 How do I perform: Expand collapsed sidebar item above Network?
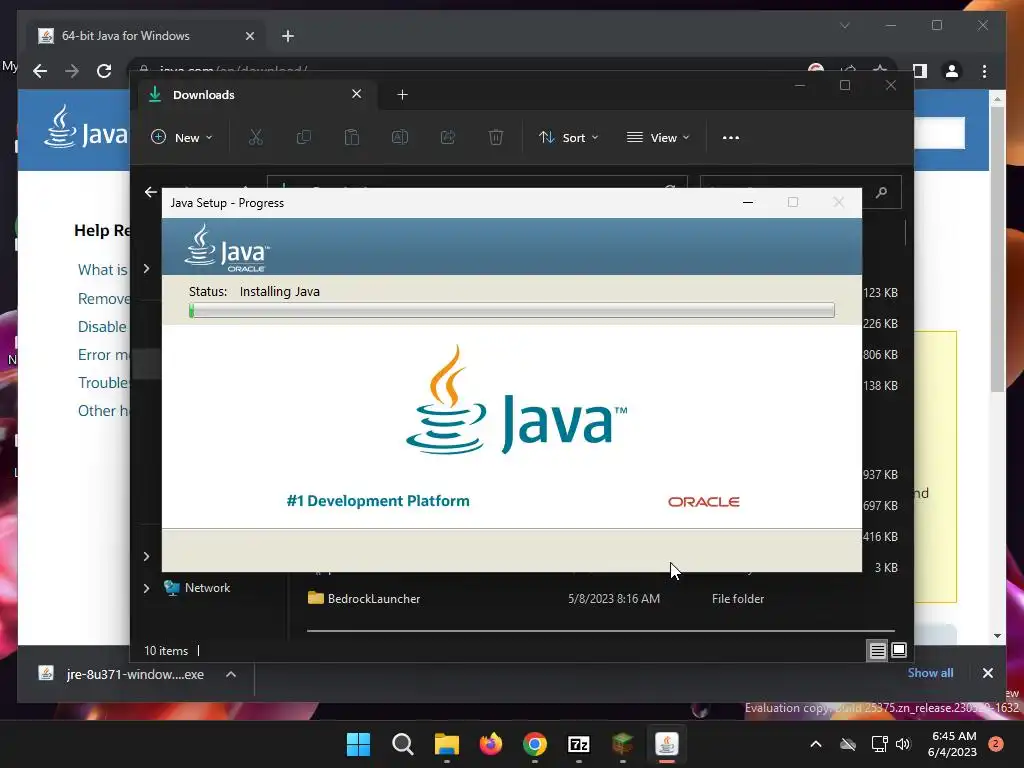pos(146,556)
